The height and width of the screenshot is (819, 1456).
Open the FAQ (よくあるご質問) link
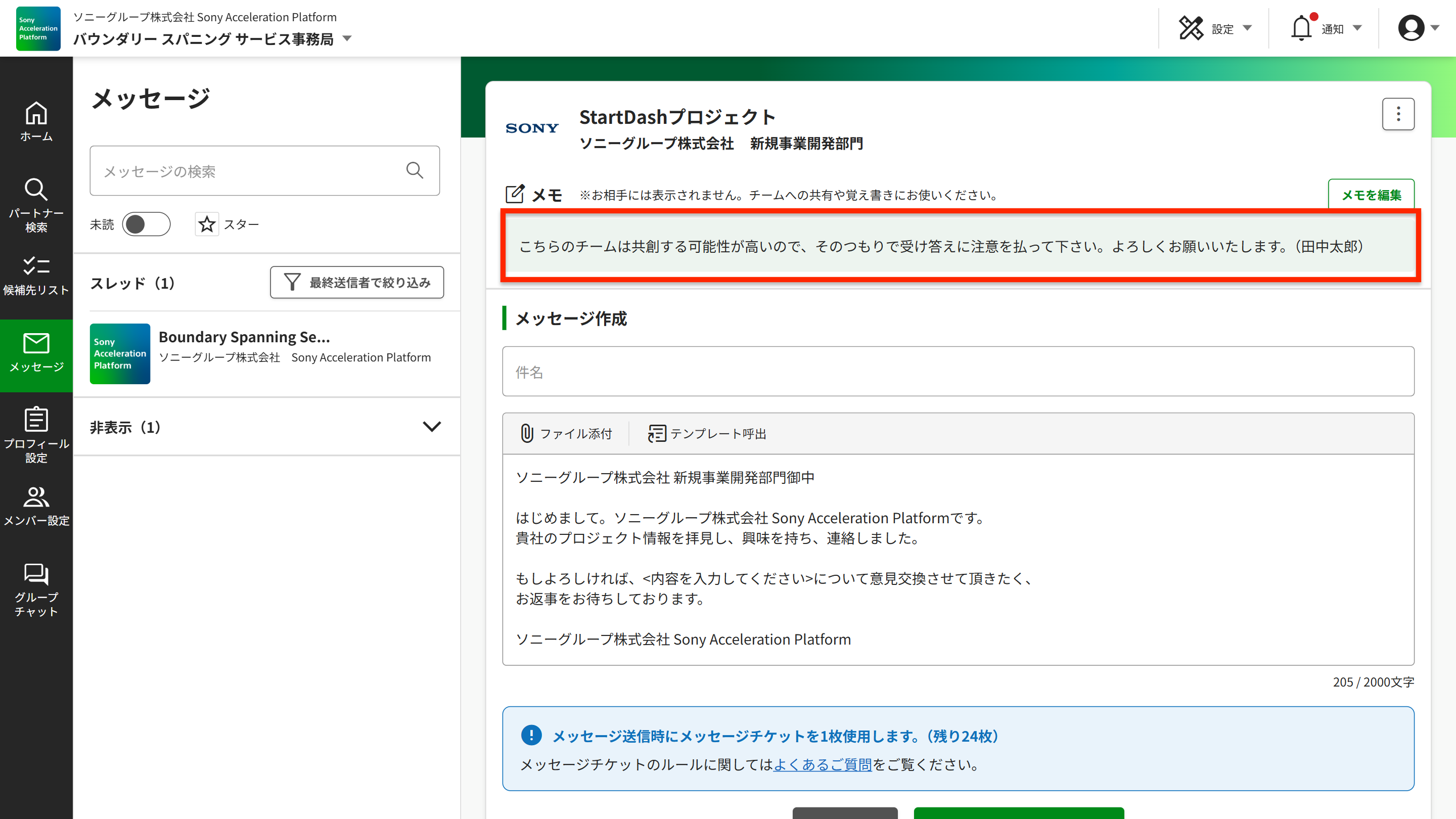tap(823, 765)
